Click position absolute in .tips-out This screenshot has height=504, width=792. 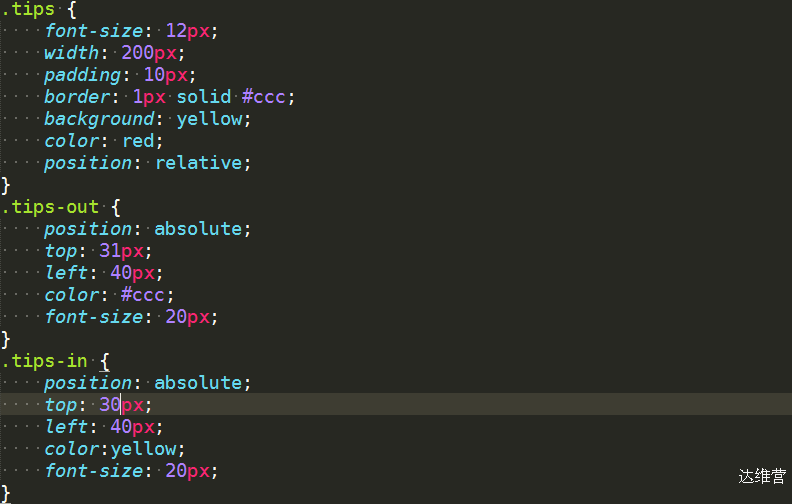tap(198, 229)
